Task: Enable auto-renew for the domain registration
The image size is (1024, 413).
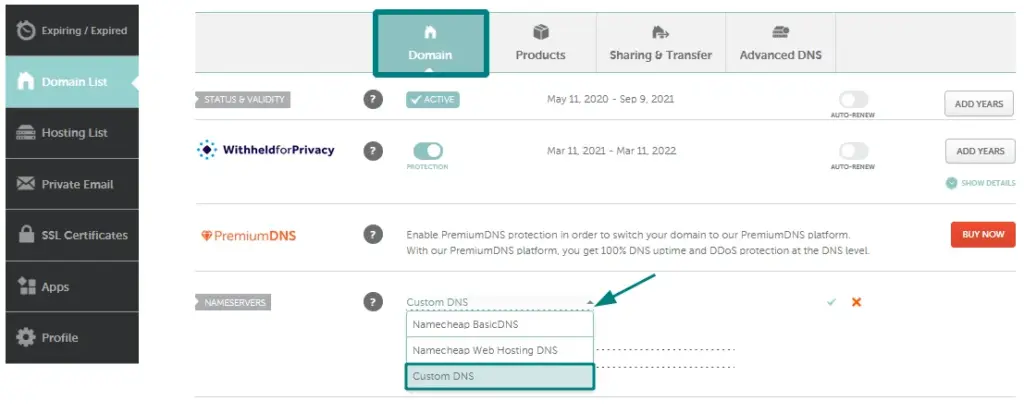Action: [853, 99]
